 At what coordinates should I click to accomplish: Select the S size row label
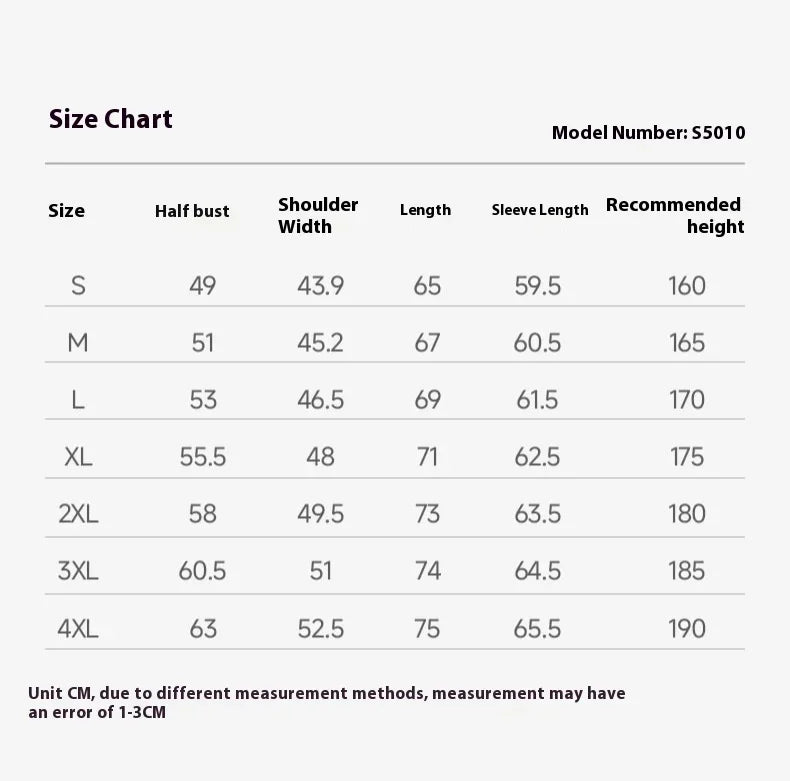[x=78, y=286]
